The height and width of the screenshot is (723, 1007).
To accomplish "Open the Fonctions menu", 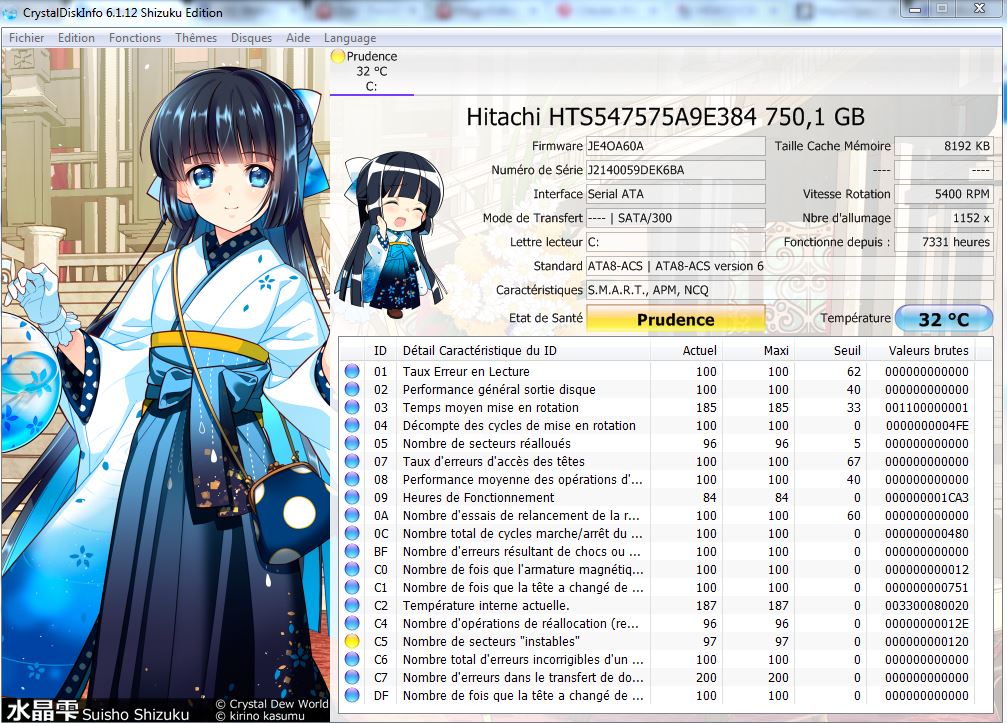I will coord(135,38).
